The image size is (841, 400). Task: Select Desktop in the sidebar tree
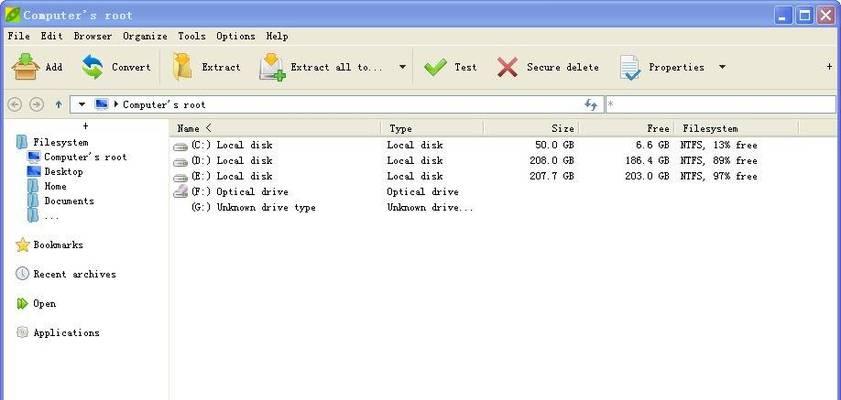[63, 172]
